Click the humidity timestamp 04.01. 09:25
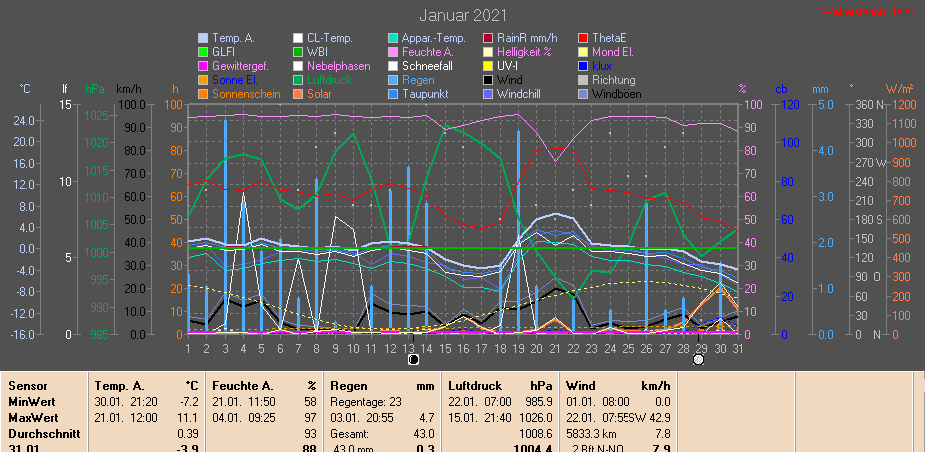This screenshot has width=925, height=452. point(244,418)
